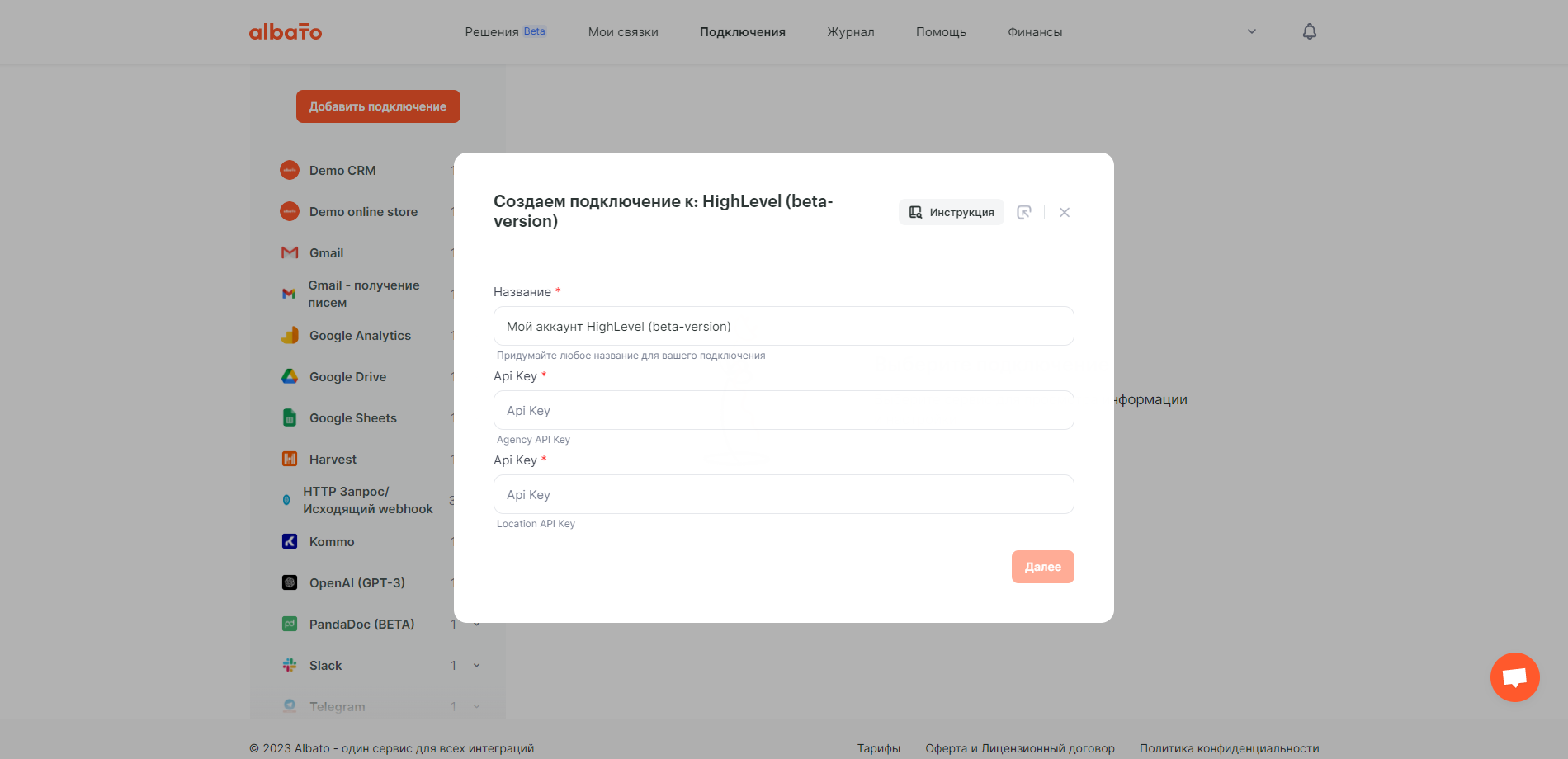Open the account dropdown chevron
This screenshot has width=1568, height=759.
(x=1252, y=32)
